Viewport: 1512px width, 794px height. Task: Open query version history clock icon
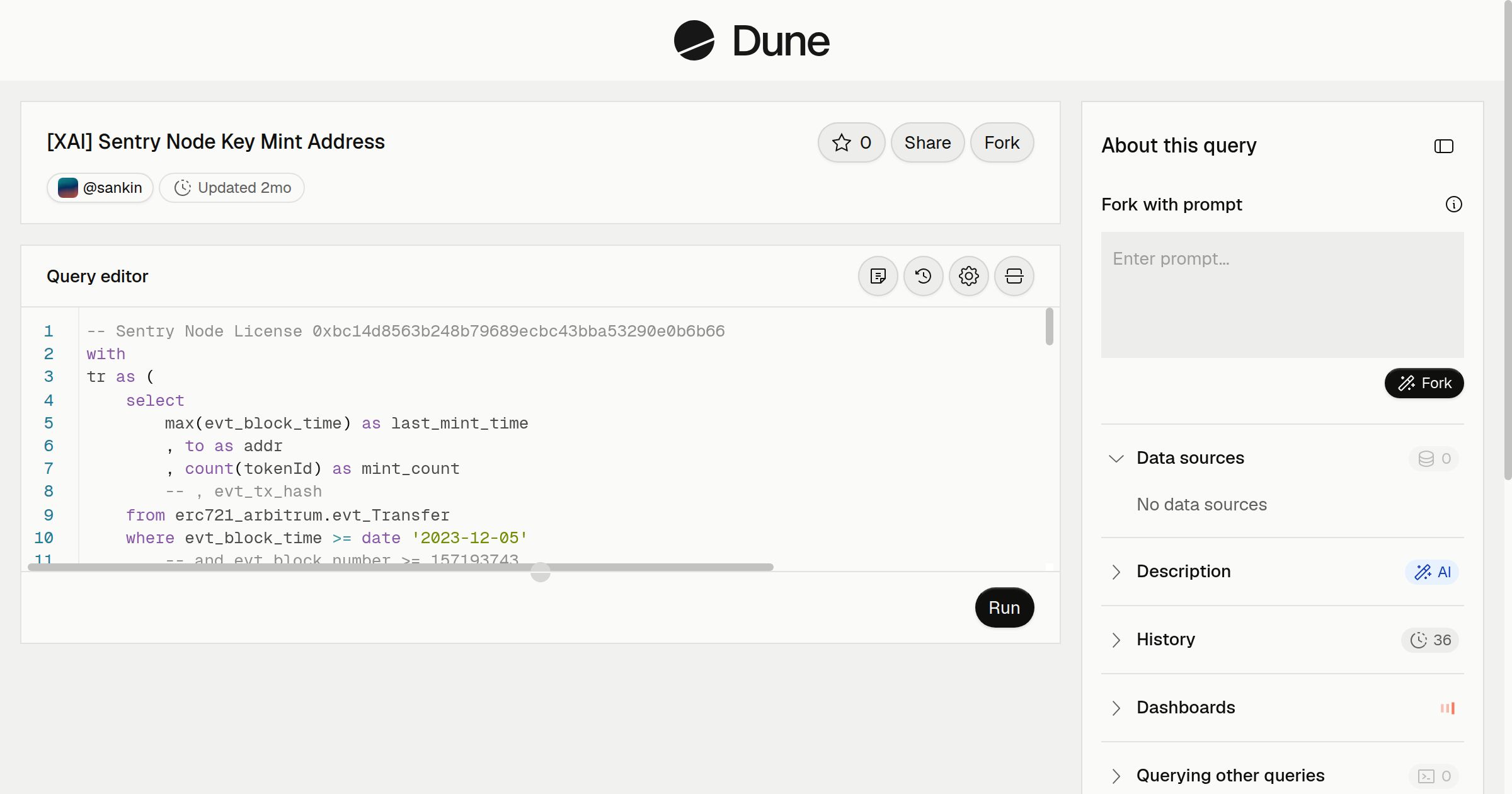click(x=923, y=276)
